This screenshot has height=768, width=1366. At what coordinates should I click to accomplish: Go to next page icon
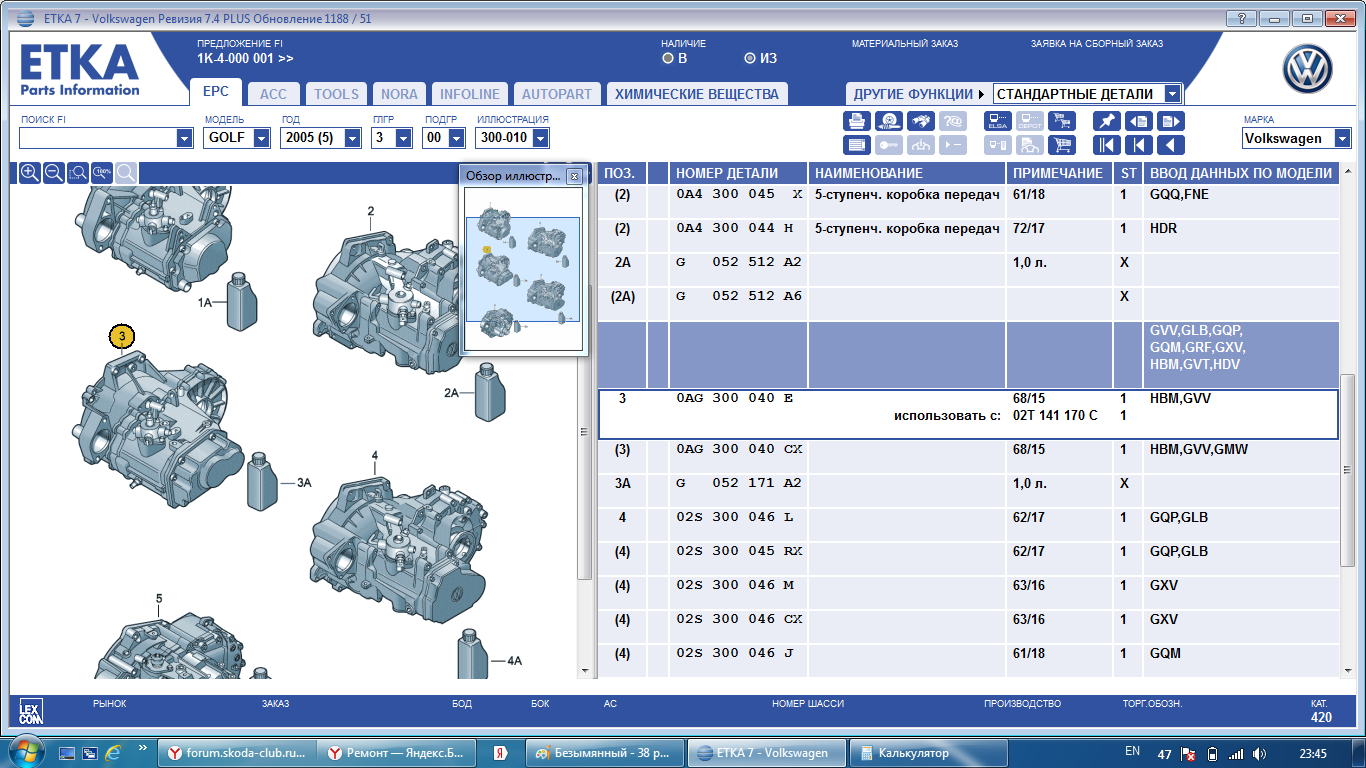coord(1170,121)
